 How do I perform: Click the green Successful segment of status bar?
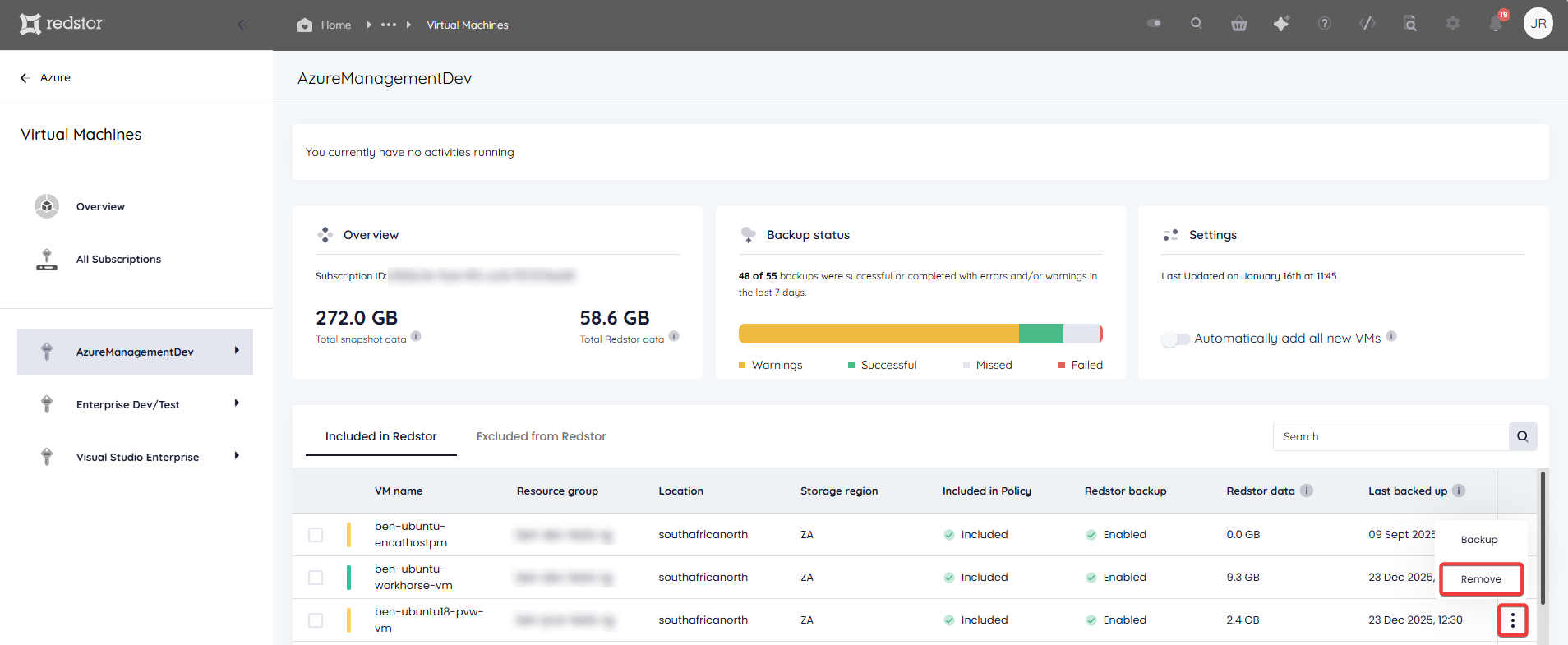pos(1041,334)
